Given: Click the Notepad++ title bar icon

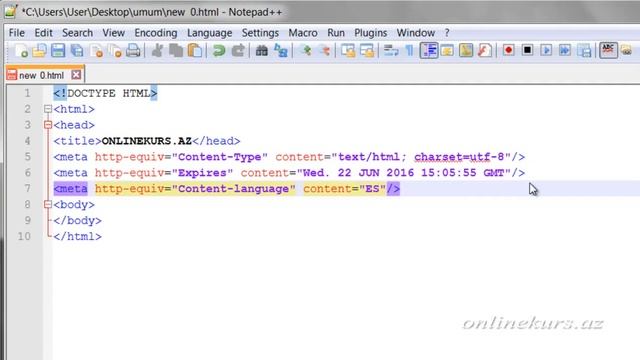Looking at the screenshot, I should click(10, 11).
